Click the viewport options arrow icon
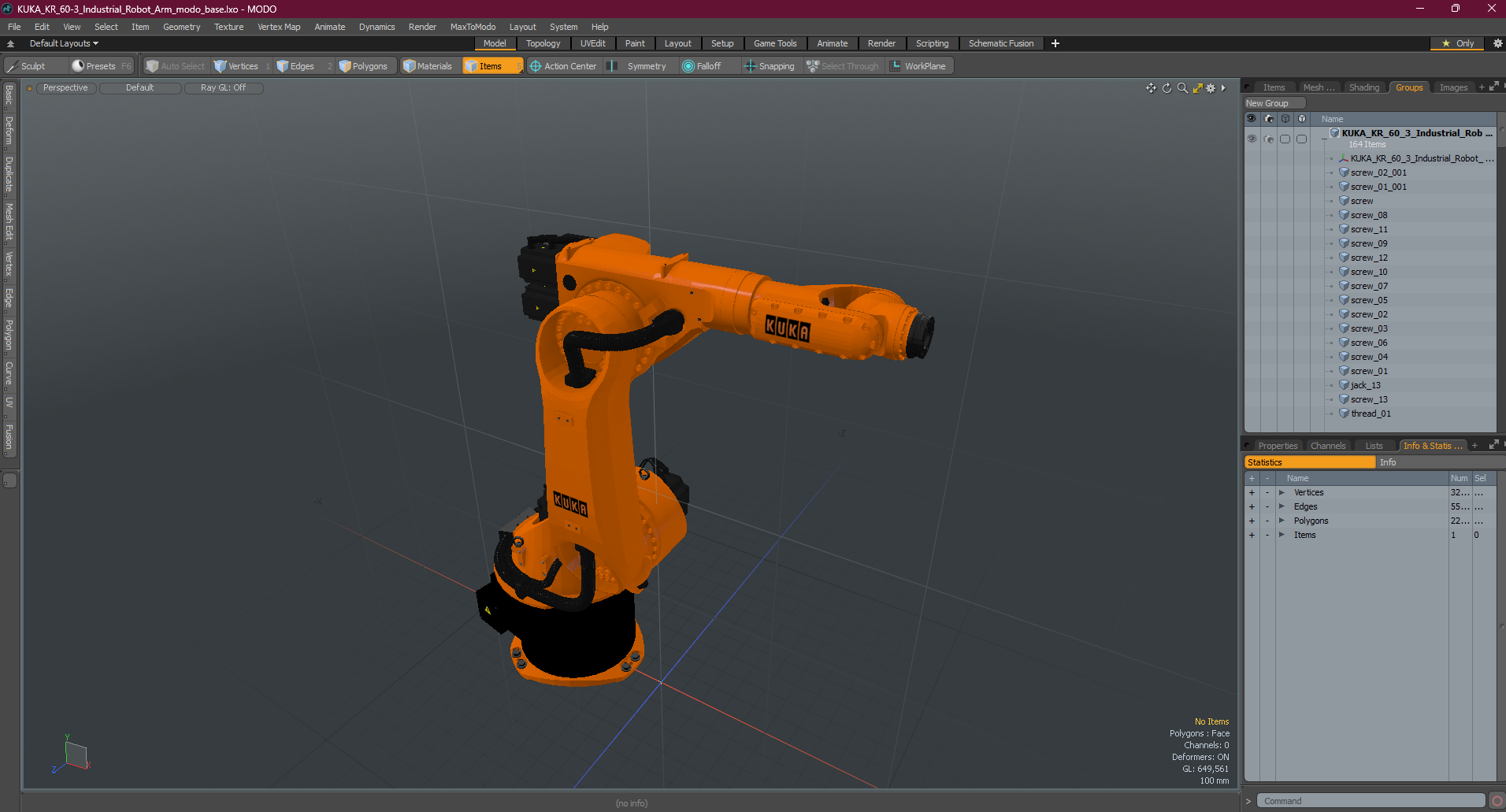 tap(1223, 88)
